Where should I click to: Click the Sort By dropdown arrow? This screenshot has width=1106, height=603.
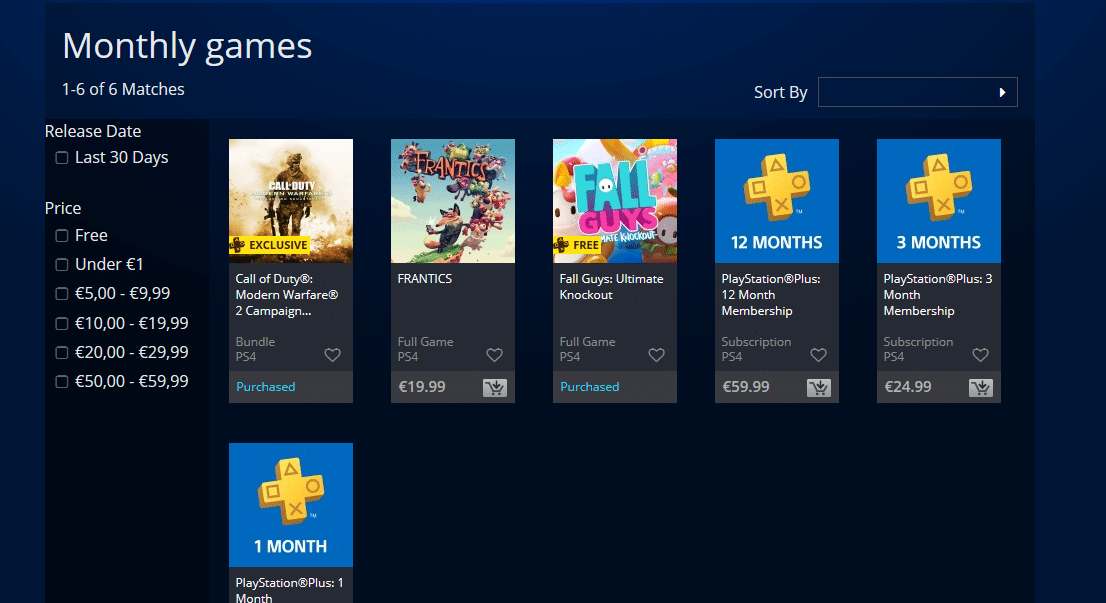pyautogui.click(x=1002, y=92)
